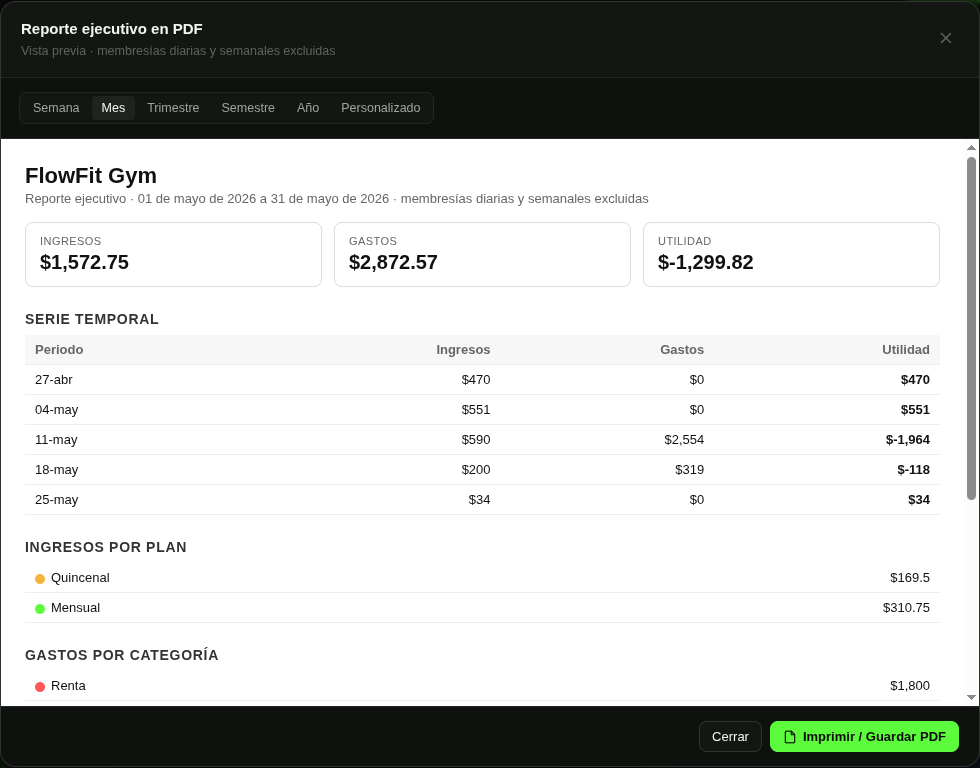Switch to the Semestre period tab
This screenshot has height=768, width=980.
tap(248, 107)
